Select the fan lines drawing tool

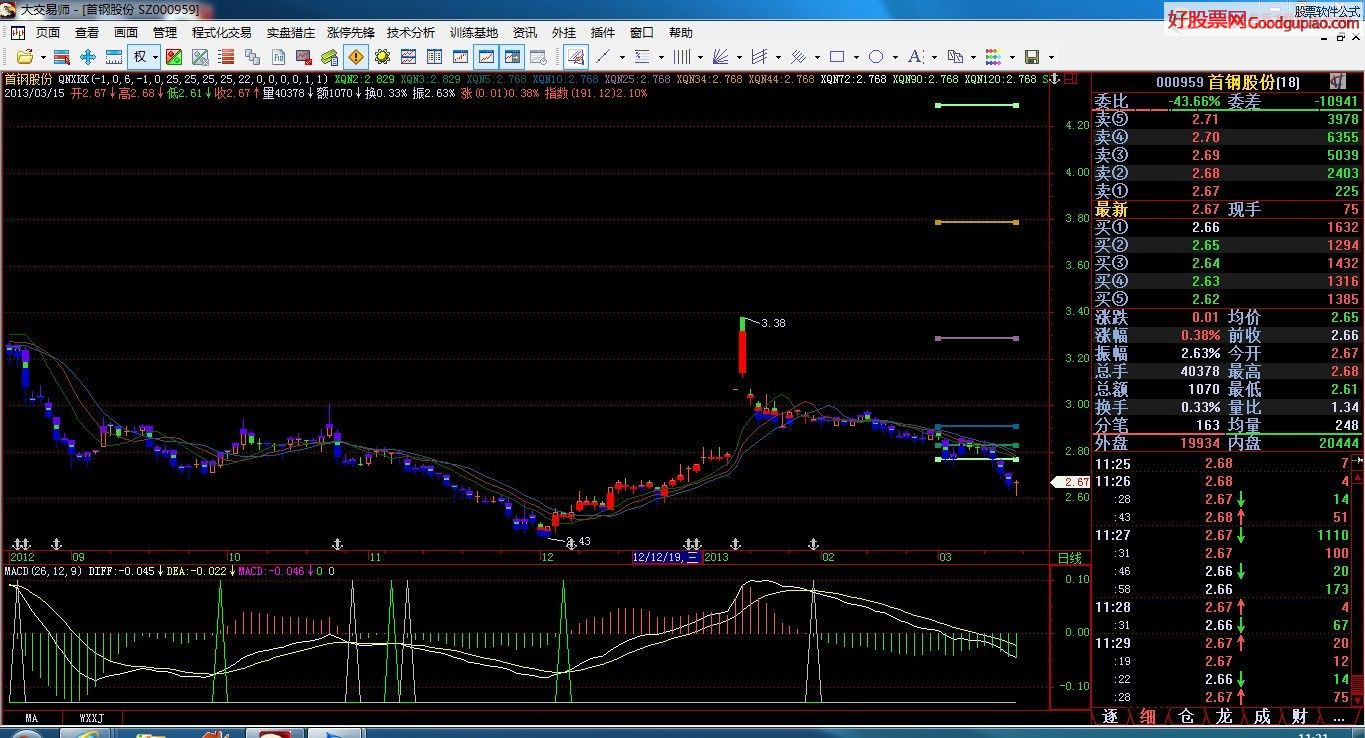click(x=720, y=57)
